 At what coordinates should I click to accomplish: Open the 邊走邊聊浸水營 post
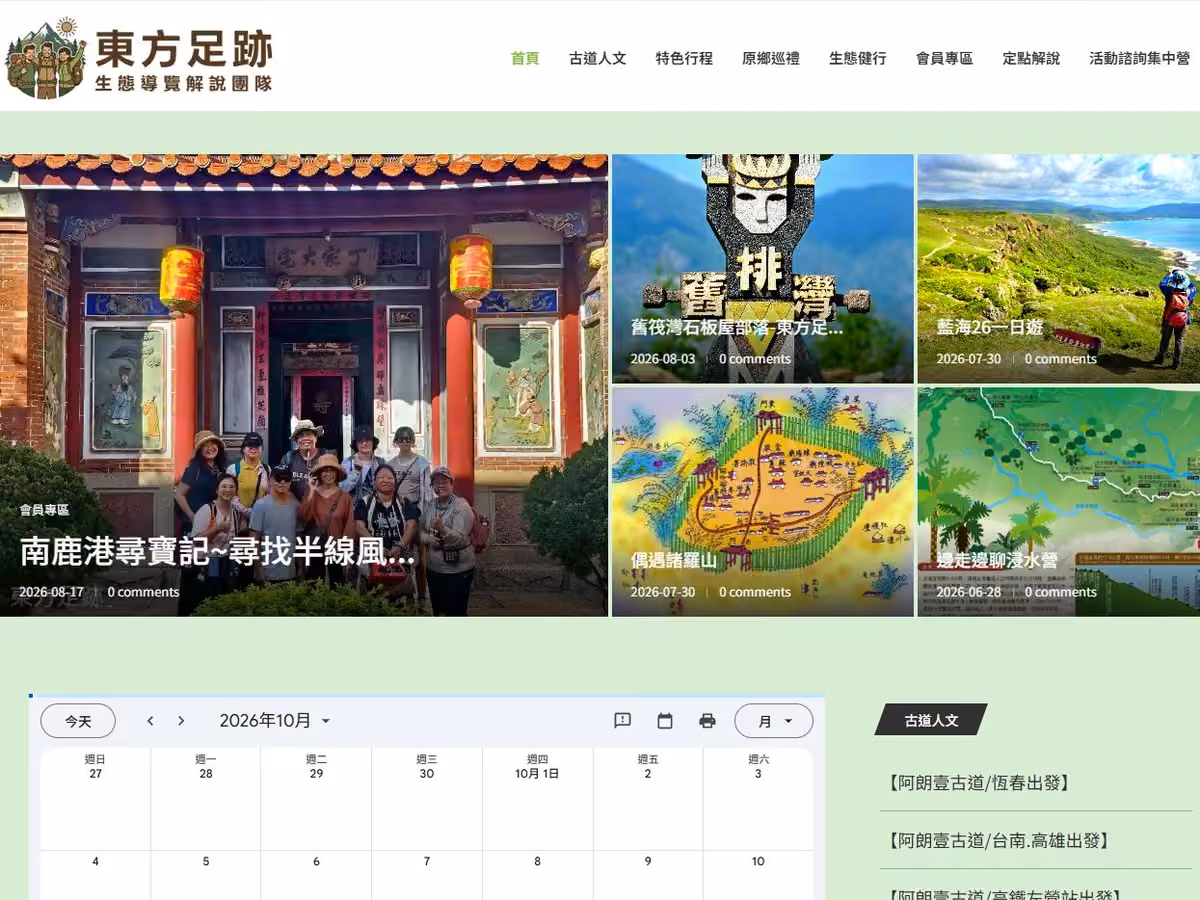(x=997, y=560)
